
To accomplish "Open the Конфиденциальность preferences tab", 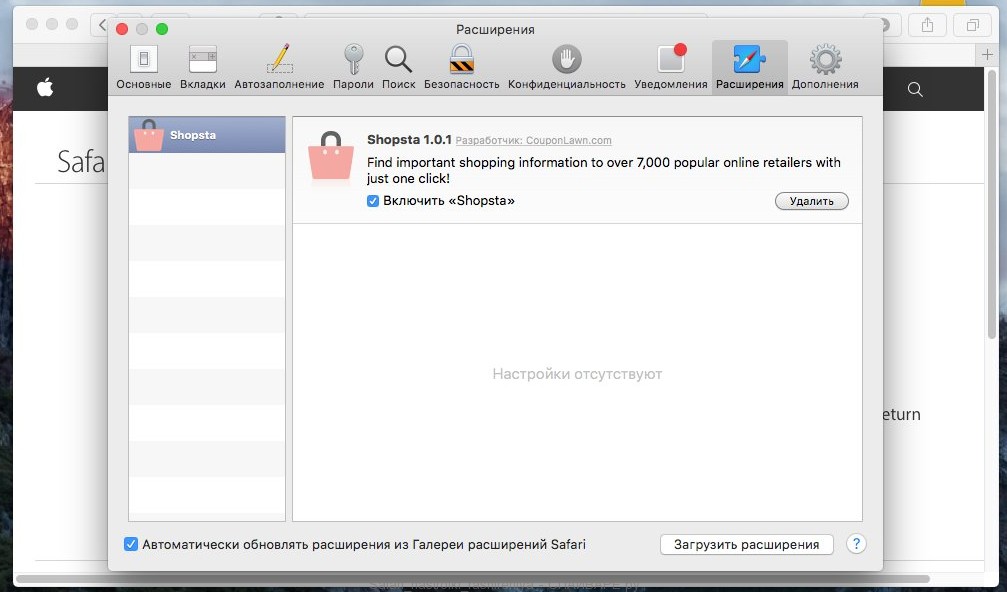I will (566, 67).
